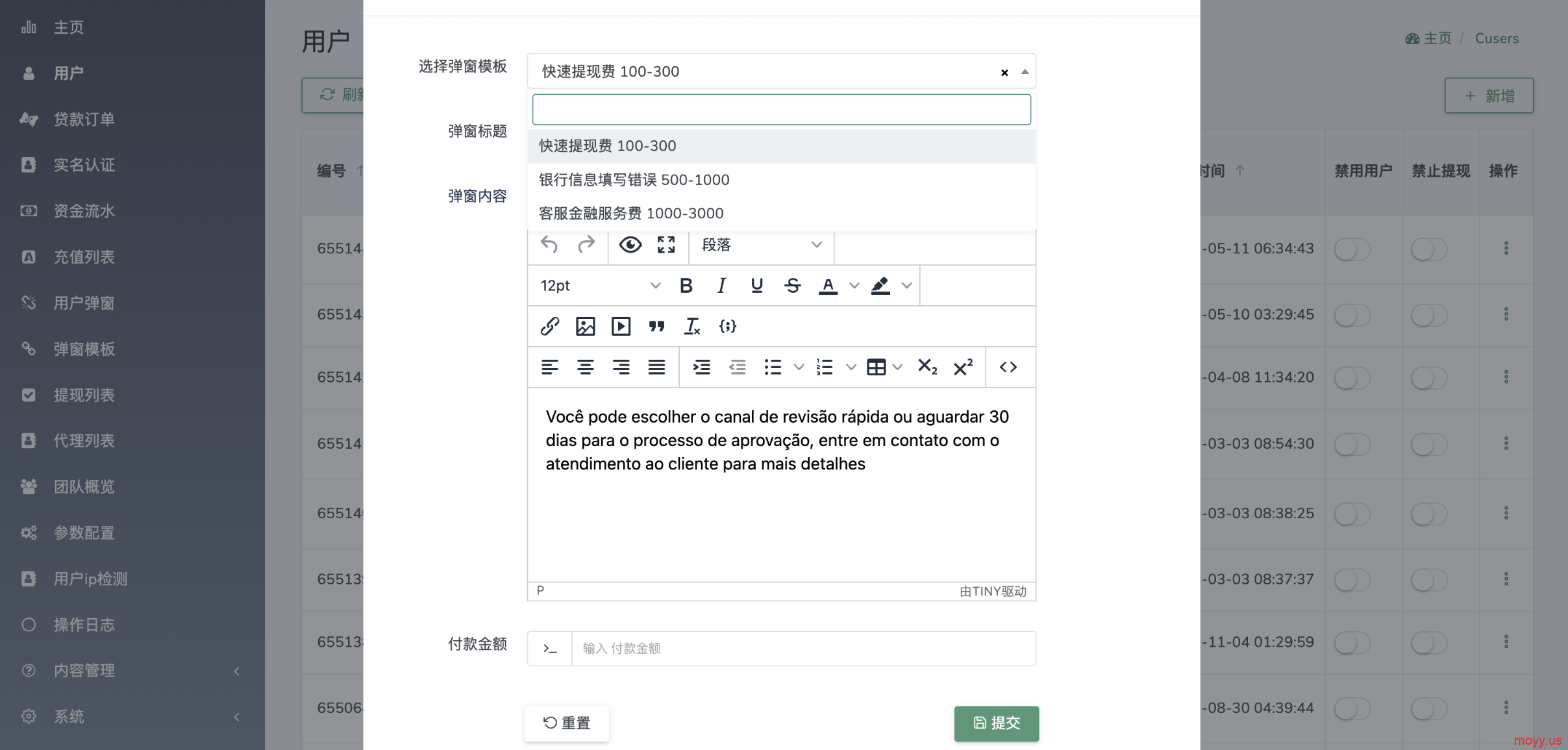Click the insert image icon
Screen dimensions: 1568x750
585,326
